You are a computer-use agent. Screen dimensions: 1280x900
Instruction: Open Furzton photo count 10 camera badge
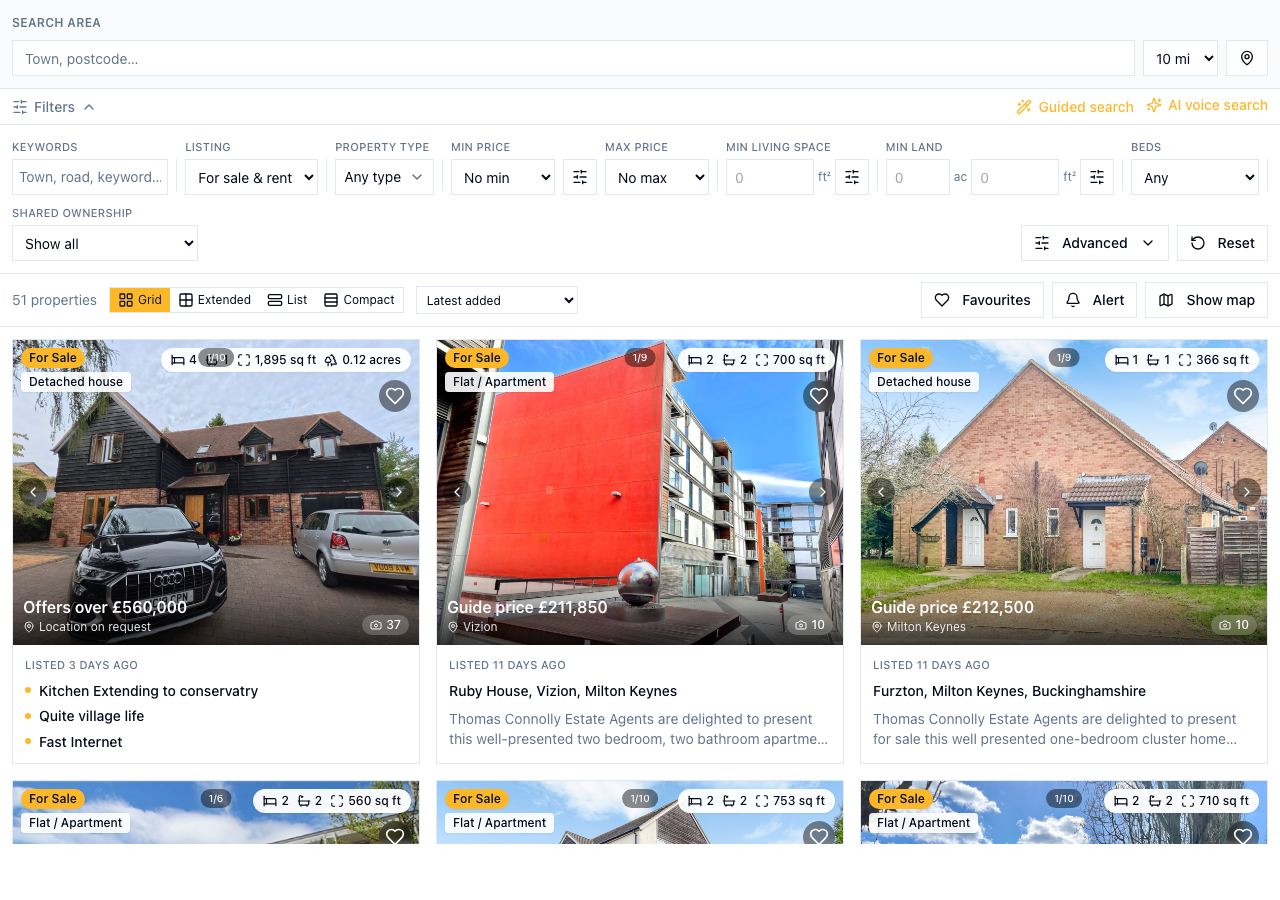pyautogui.click(x=1233, y=625)
